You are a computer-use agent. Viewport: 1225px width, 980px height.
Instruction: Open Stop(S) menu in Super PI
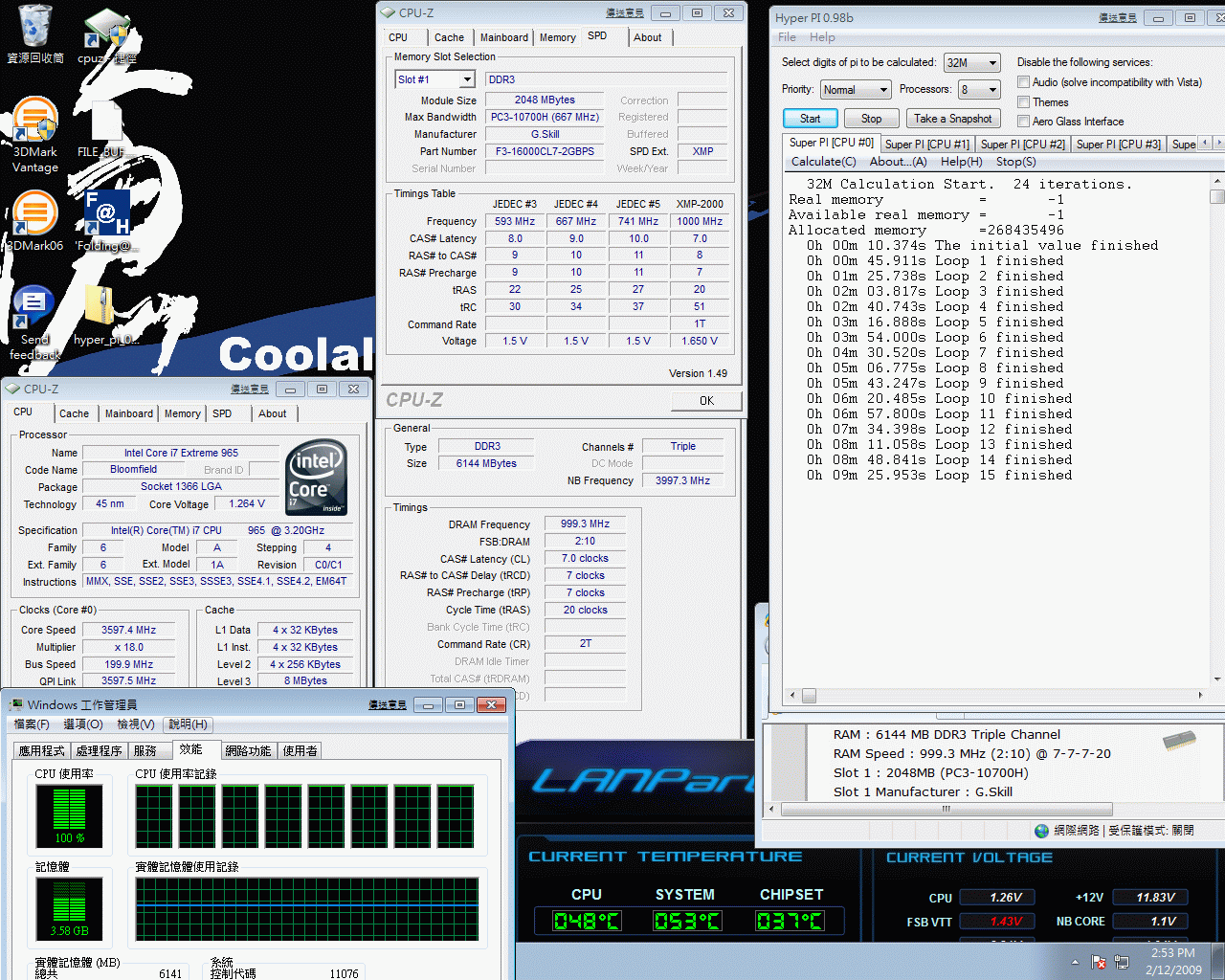1015,162
